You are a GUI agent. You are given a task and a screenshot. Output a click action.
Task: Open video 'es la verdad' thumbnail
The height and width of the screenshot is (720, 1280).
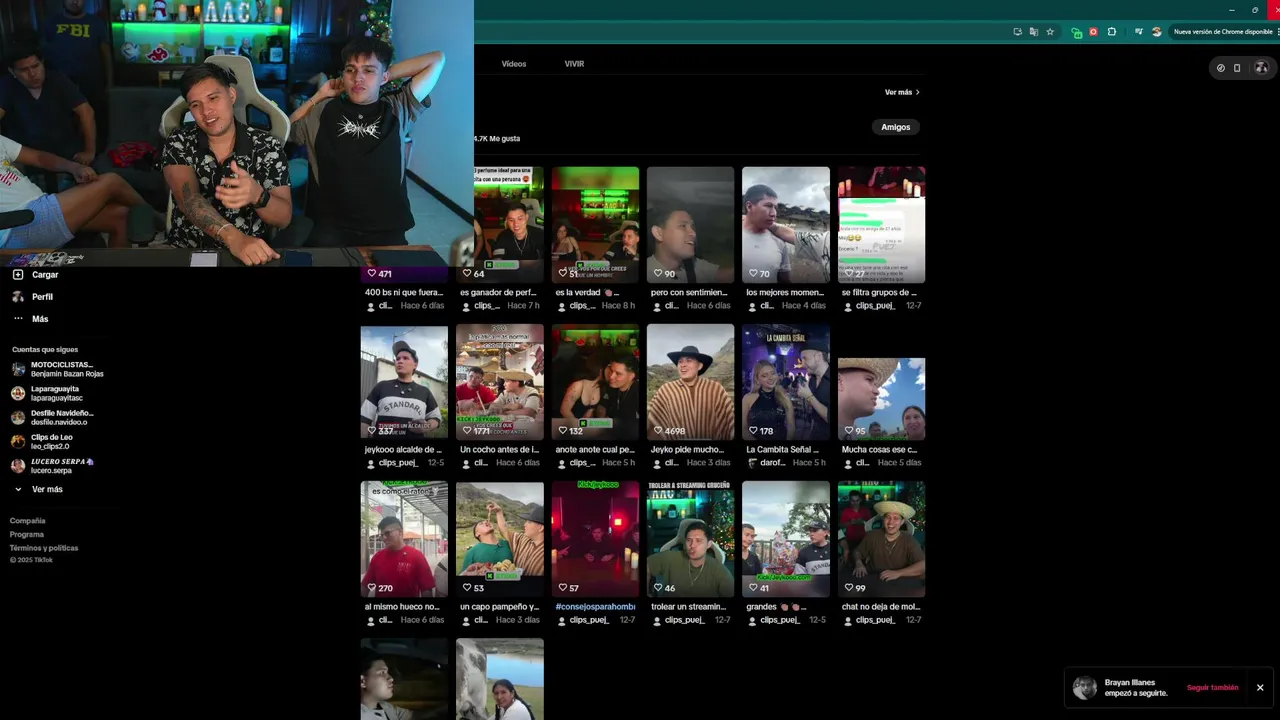[595, 225]
